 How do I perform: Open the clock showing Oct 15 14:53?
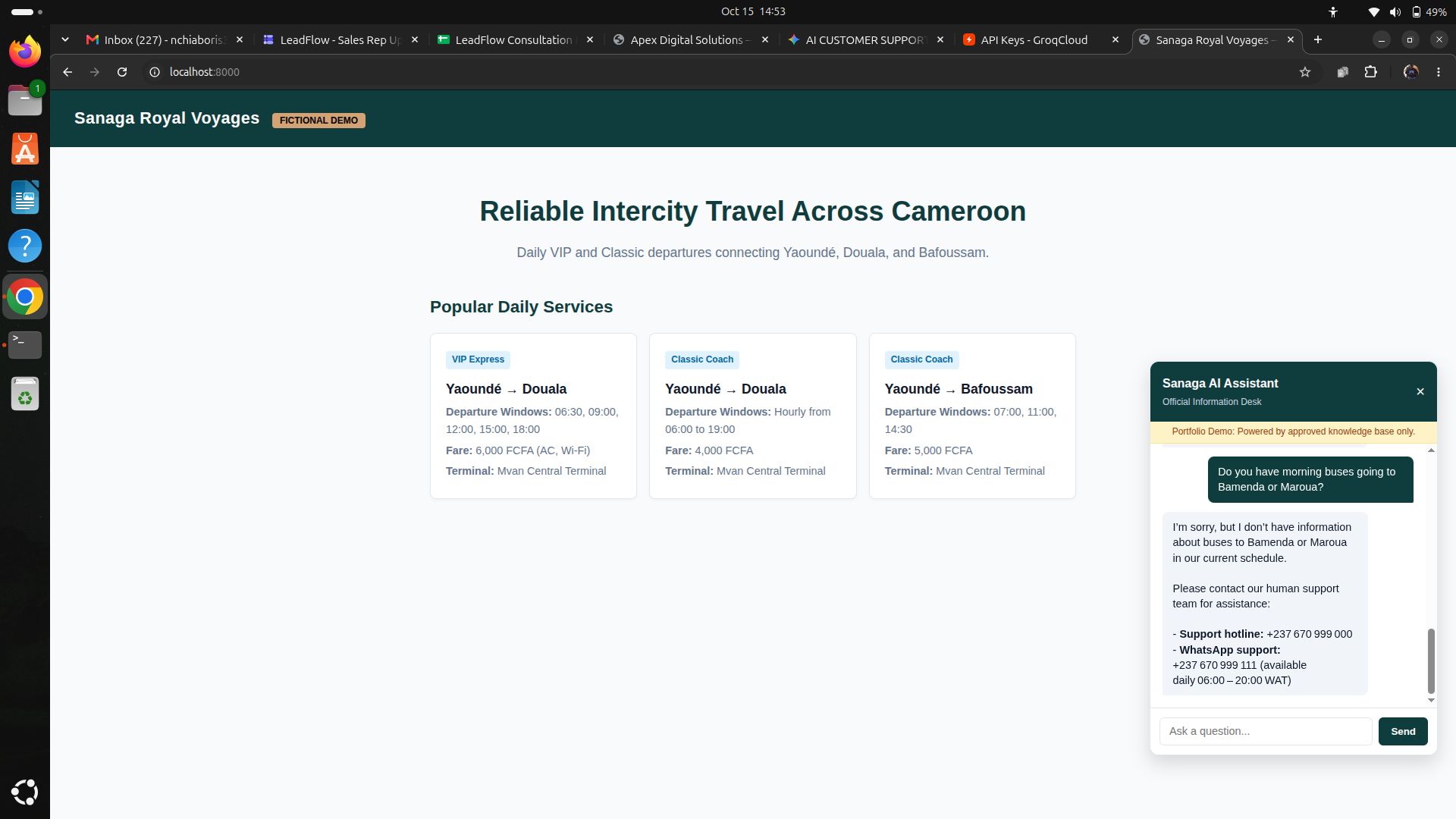(753, 11)
